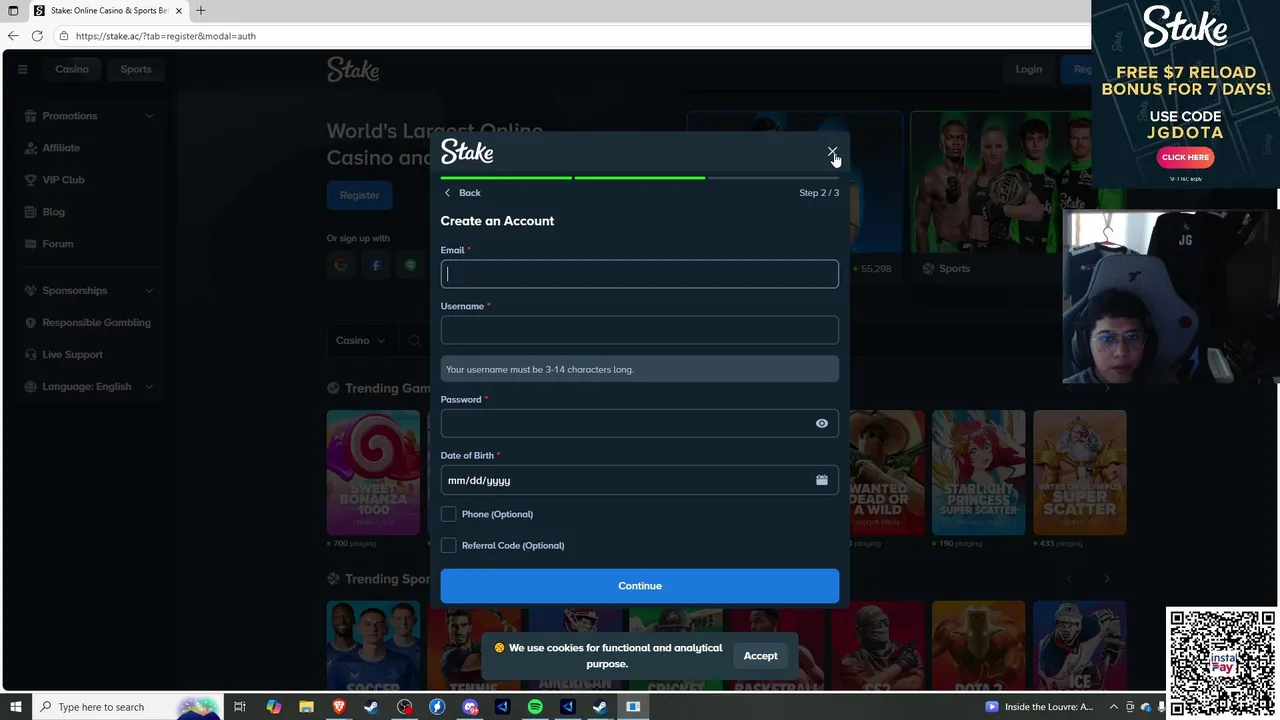The width and height of the screenshot is (1280, 720).
Task: Sign up with the Facebook icon
Action: click(x=376, y=265)
